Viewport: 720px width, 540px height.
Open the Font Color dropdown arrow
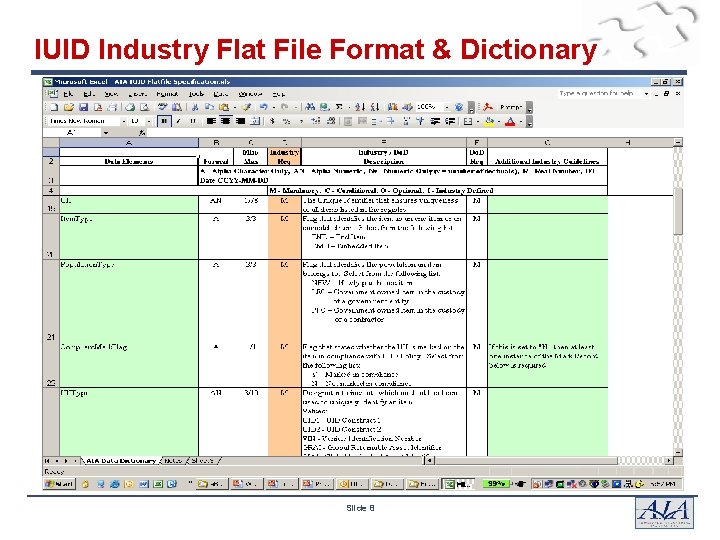click(520, 121)
